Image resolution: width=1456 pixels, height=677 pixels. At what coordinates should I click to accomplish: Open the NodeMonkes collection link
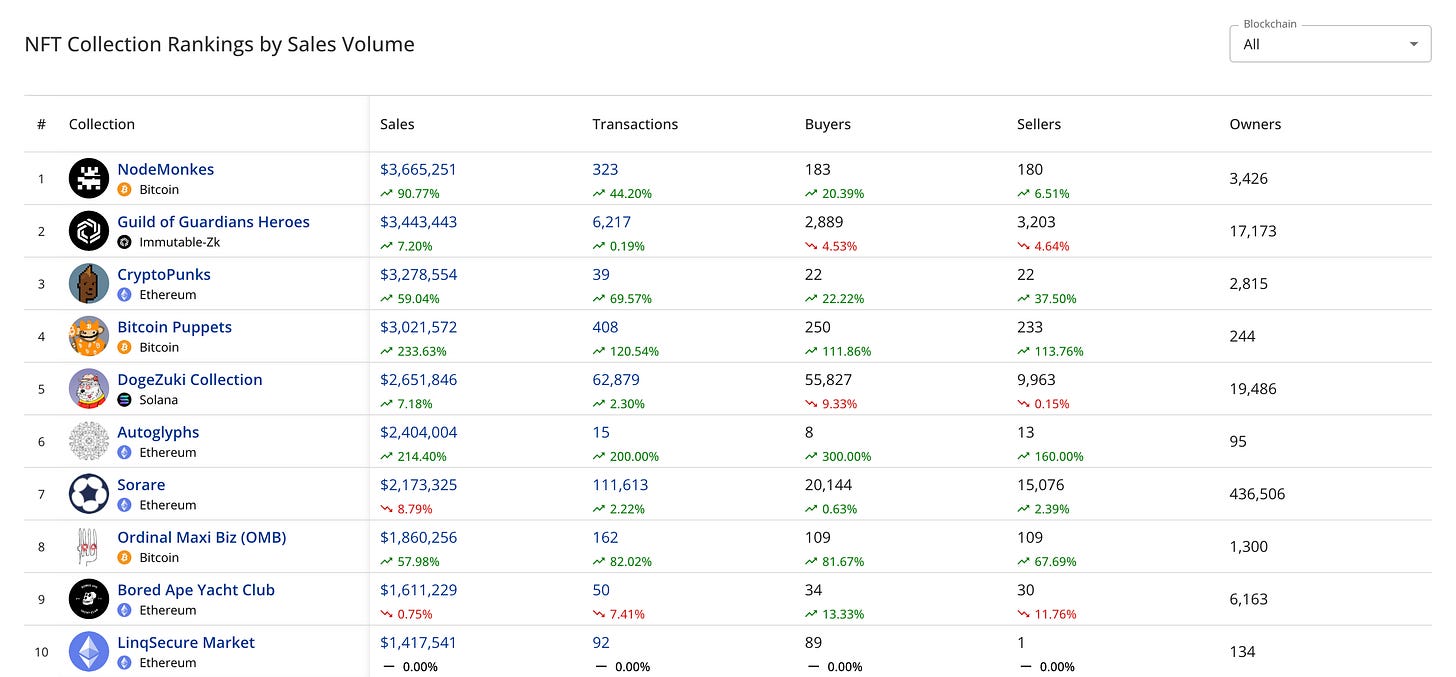(166, 169)
